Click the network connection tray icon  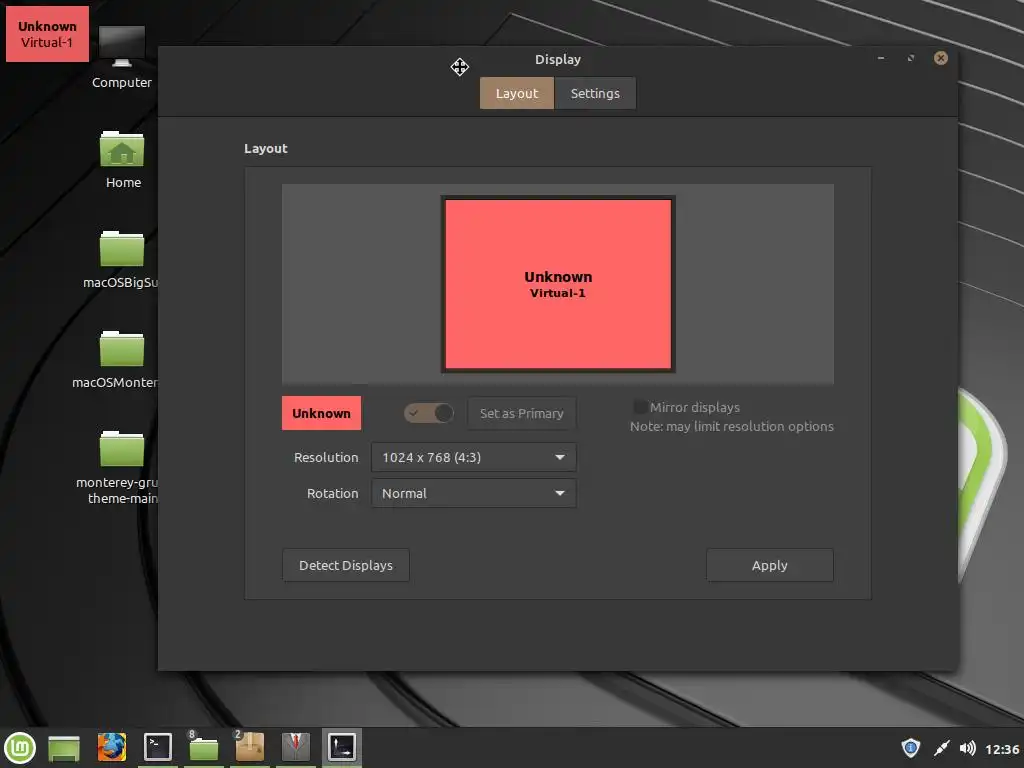[x=941, y=748]
